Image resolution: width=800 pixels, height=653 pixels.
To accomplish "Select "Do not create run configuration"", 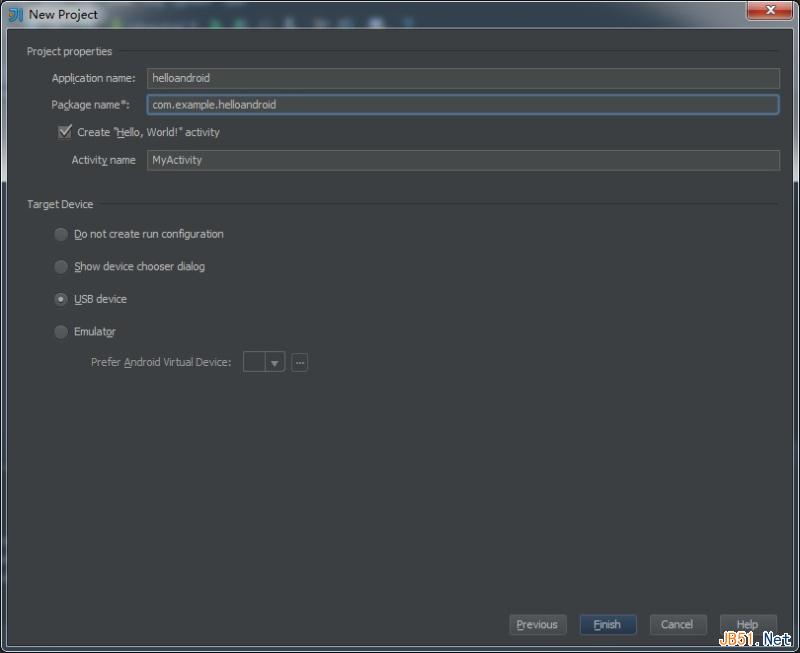I will [61, 234].
